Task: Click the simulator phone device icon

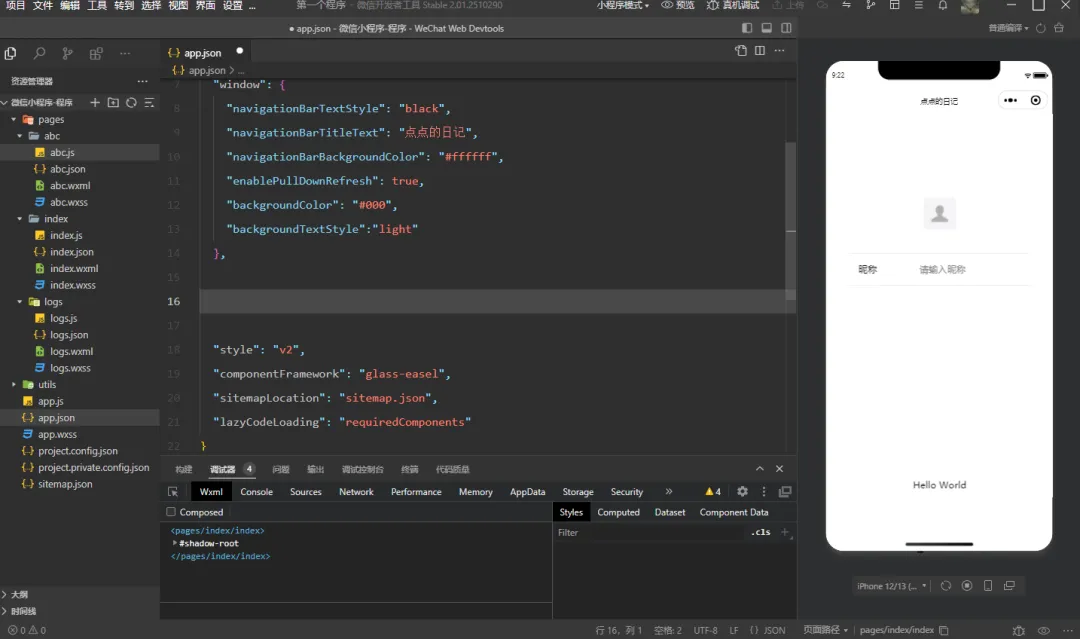Action: 988,585
